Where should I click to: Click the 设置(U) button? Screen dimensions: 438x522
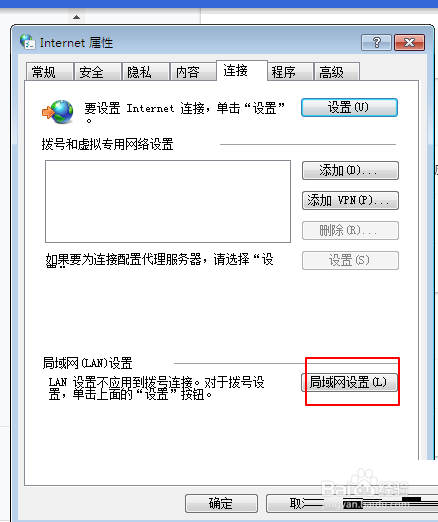pos(349,107)
